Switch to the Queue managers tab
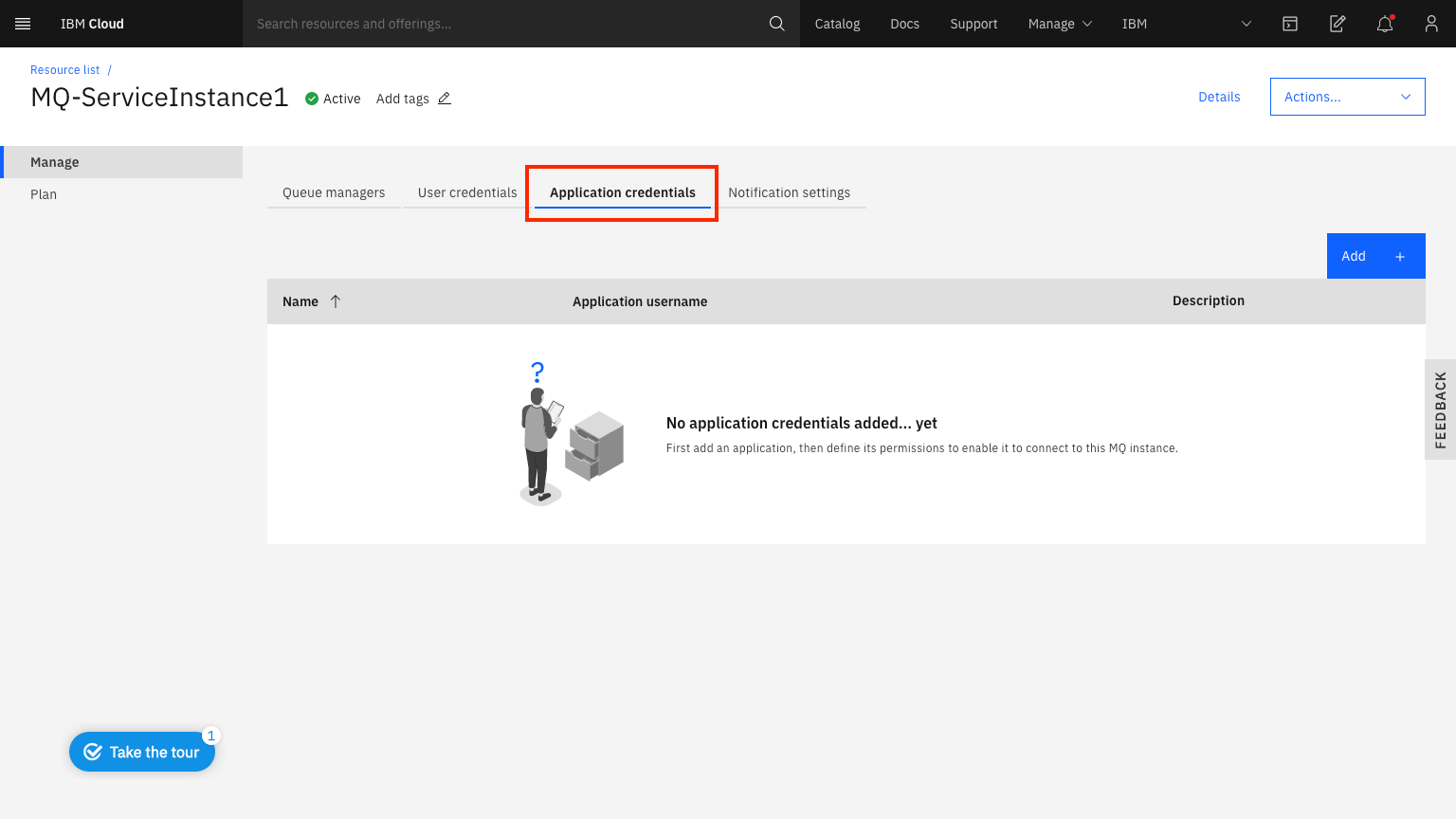The image size is (1456, 819). point(334,192)
